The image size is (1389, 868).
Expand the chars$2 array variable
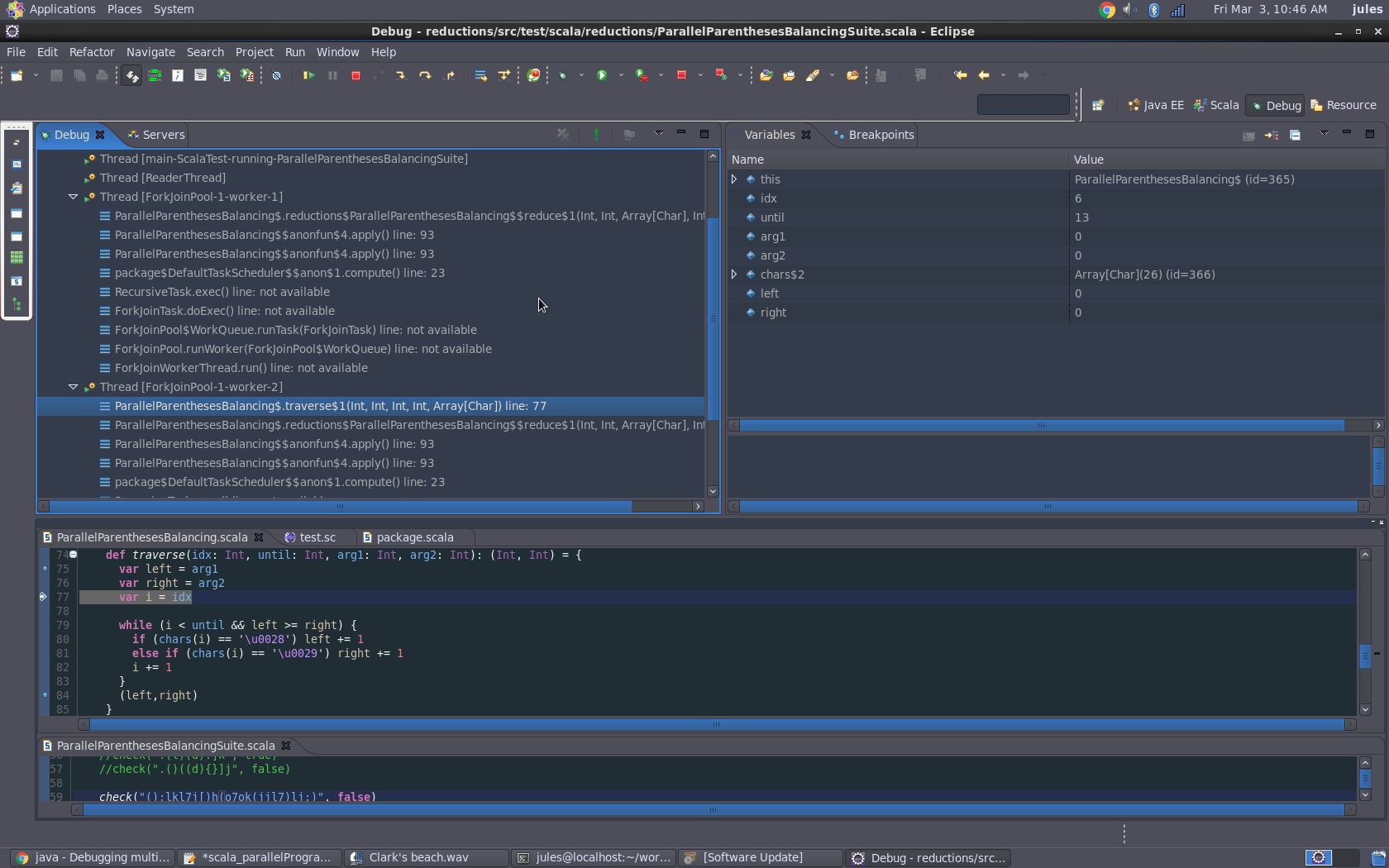point(734,274)
